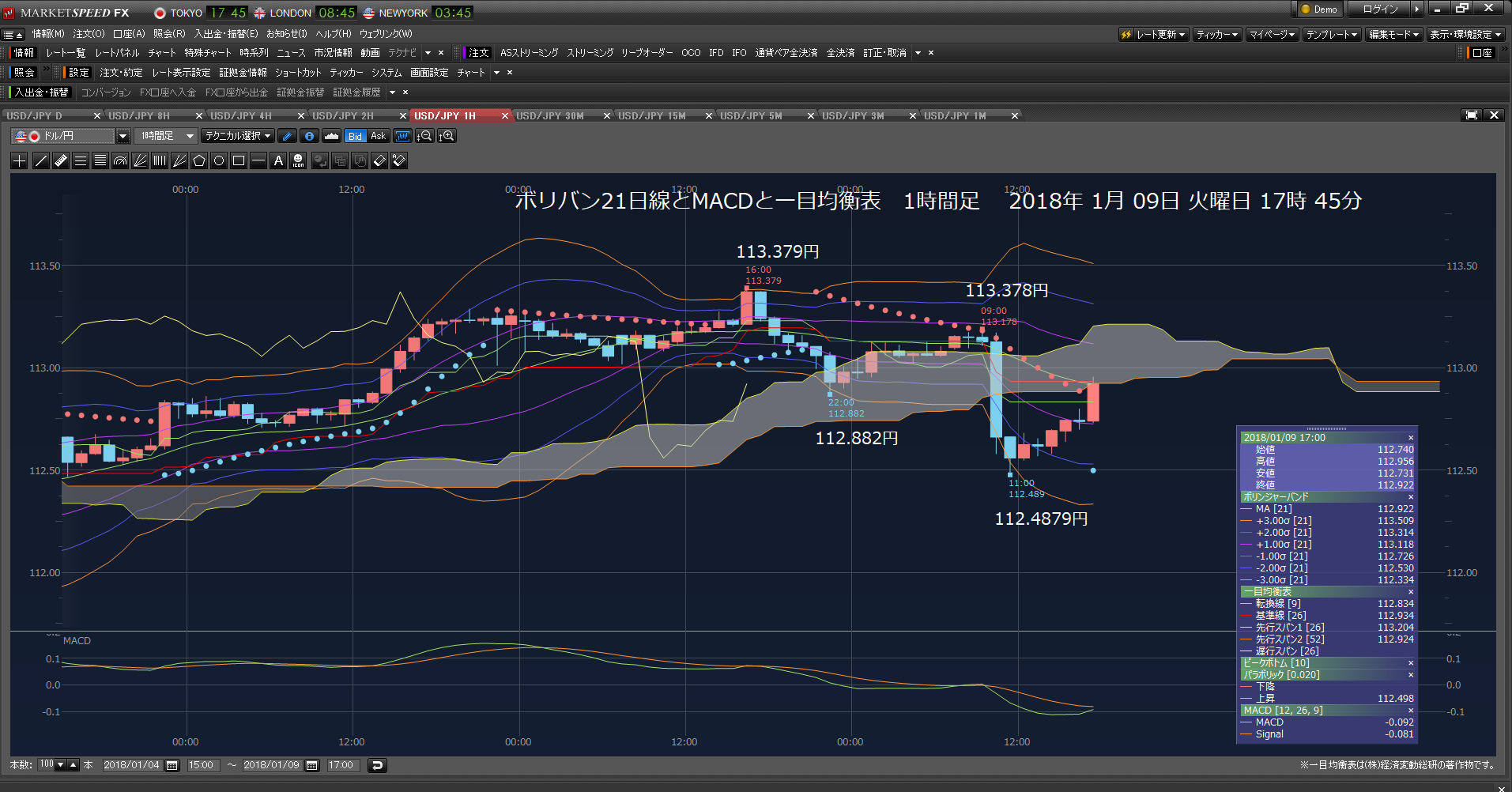Viewport: 1512px width, 792px height.
Task: Click the chart scale indicator icon
Action: tap(403, 136)
